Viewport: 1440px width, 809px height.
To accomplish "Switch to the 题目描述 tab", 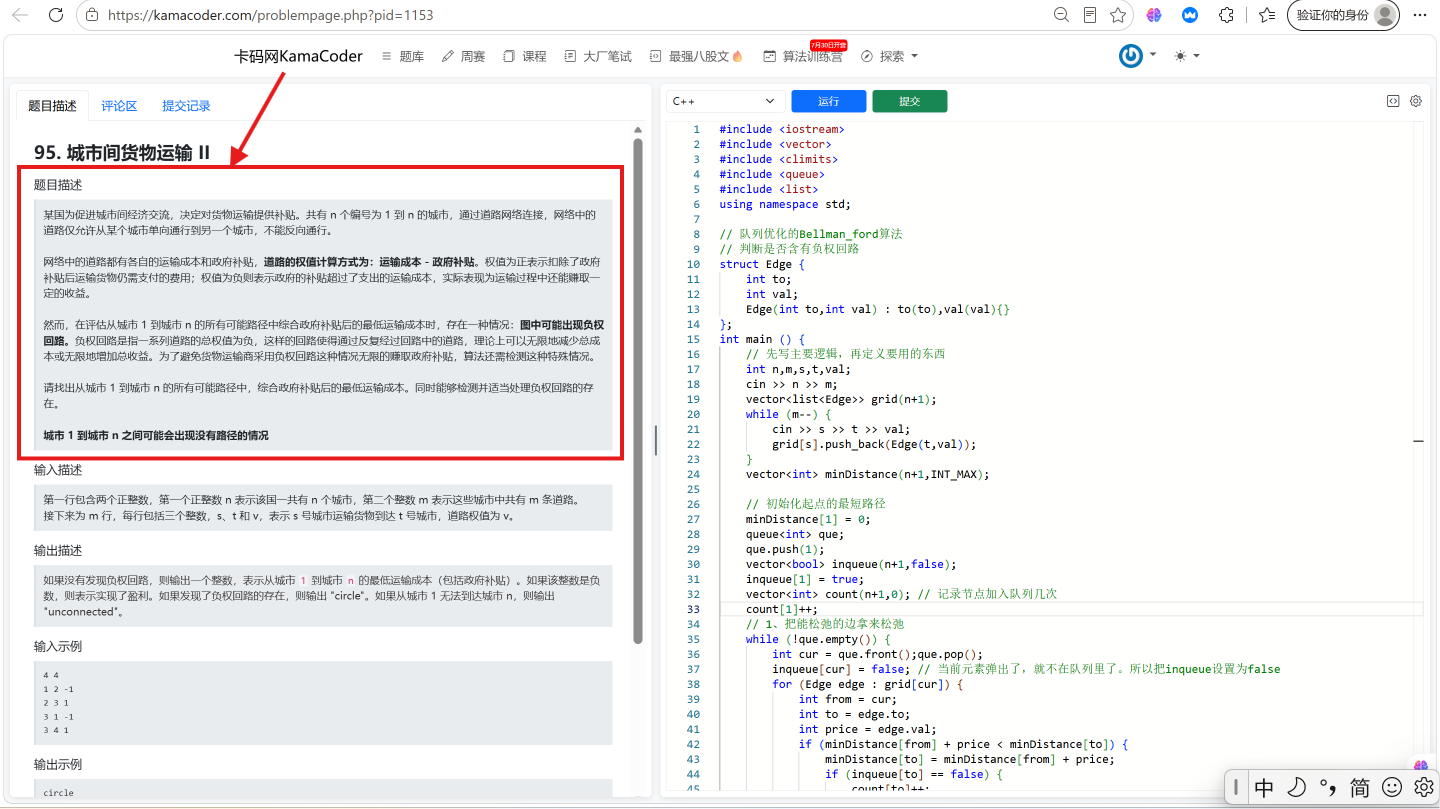I will 52,106.
